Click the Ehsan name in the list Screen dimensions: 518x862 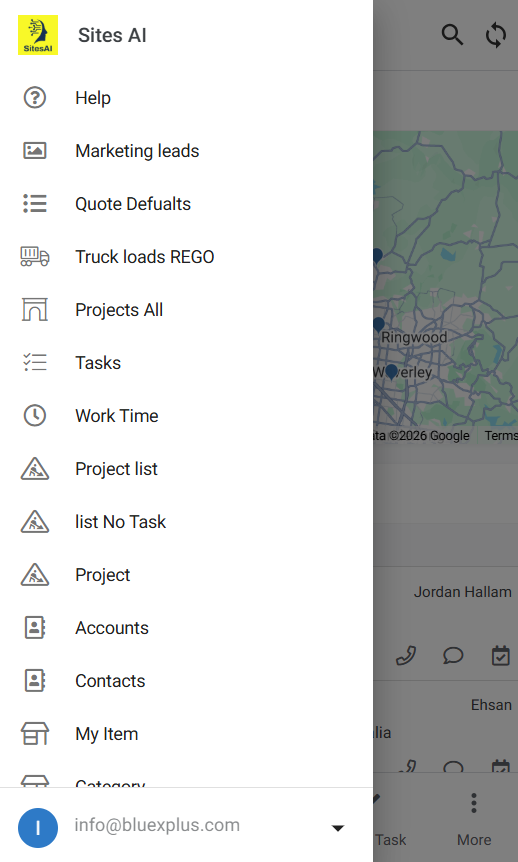(491, 705)
